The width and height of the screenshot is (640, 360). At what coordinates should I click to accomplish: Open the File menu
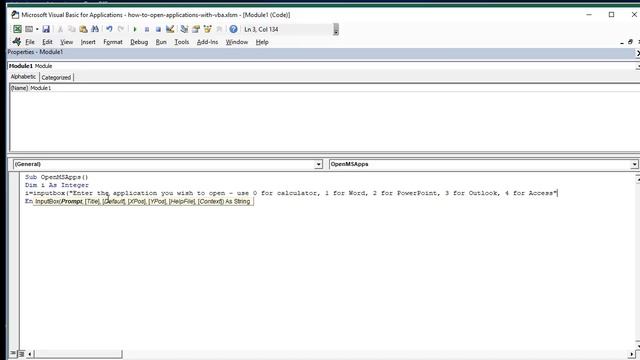point(30,42)
